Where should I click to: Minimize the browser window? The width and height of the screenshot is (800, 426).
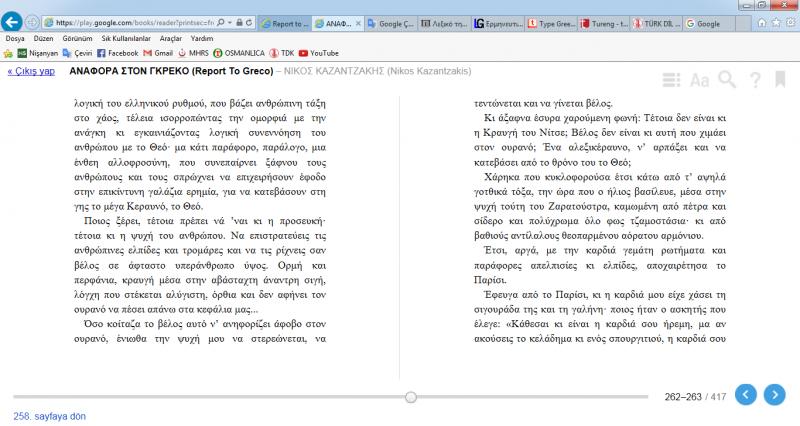click(x=747, y=5)
